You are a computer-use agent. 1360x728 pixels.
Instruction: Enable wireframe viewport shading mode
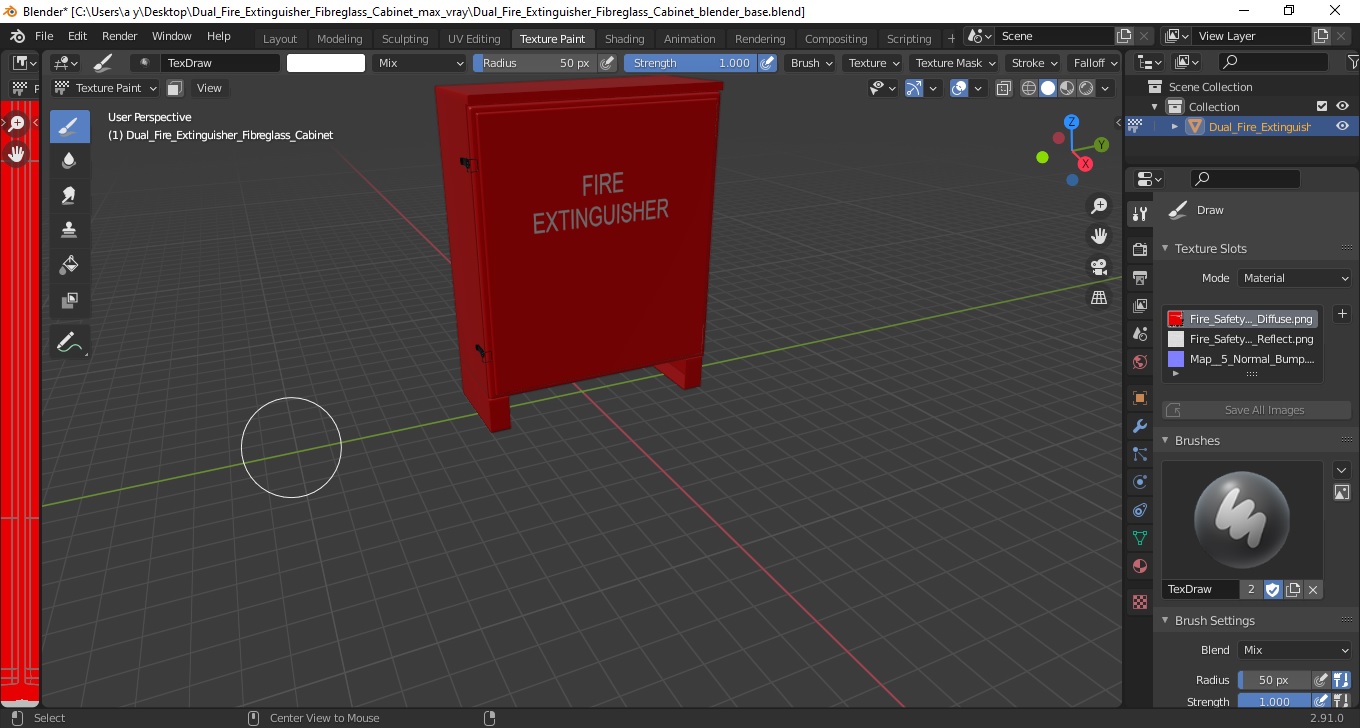click(x=1028, y=88)
